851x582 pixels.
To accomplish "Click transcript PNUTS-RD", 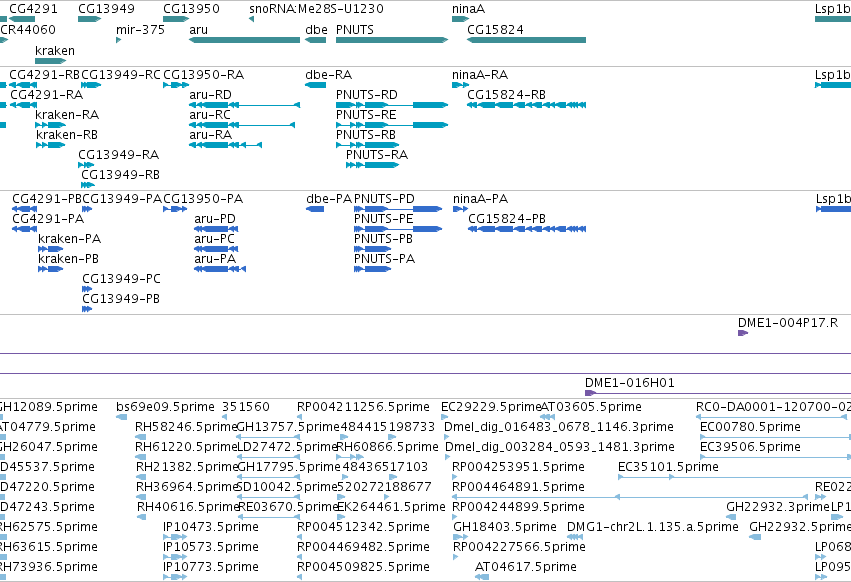I will point(392,105).
